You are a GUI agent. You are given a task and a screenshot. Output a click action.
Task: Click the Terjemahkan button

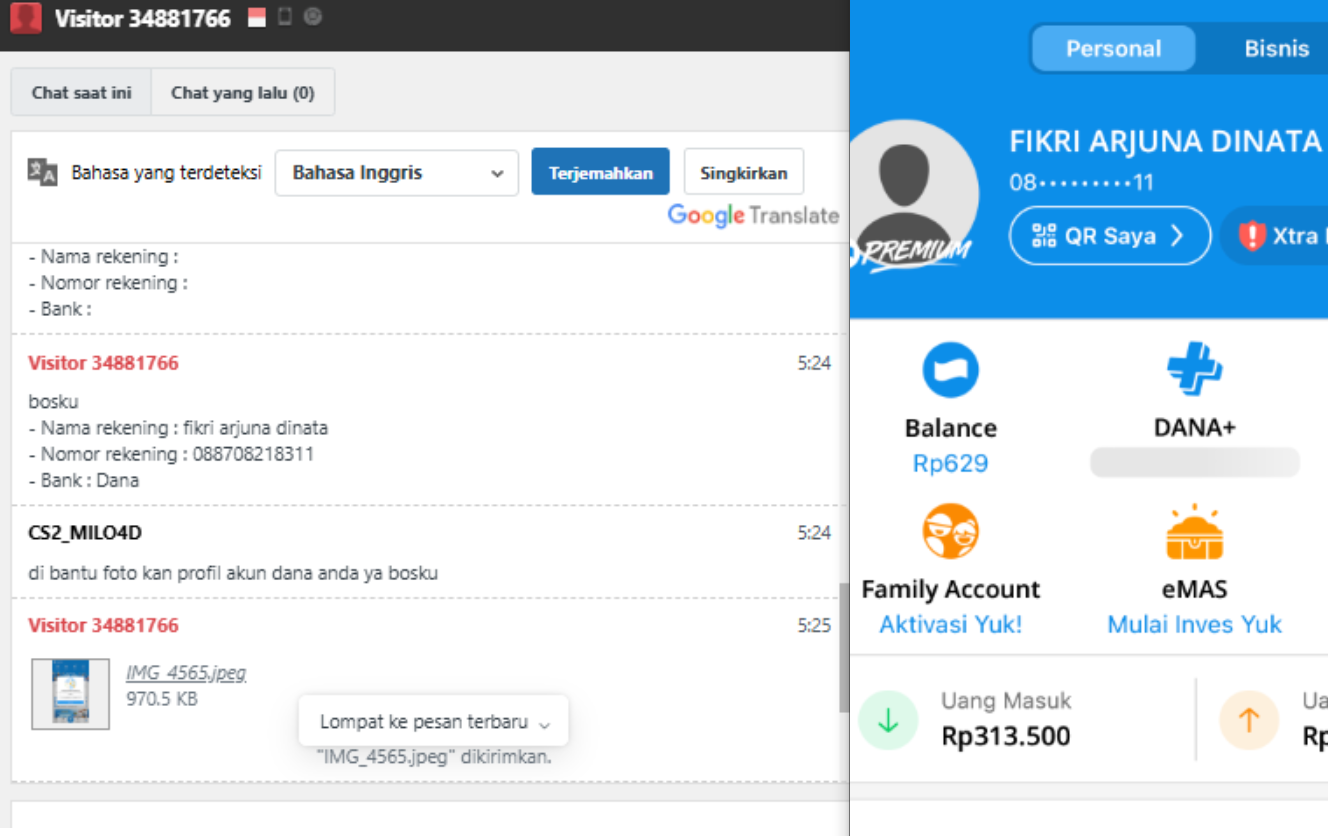tap(600, 172)
